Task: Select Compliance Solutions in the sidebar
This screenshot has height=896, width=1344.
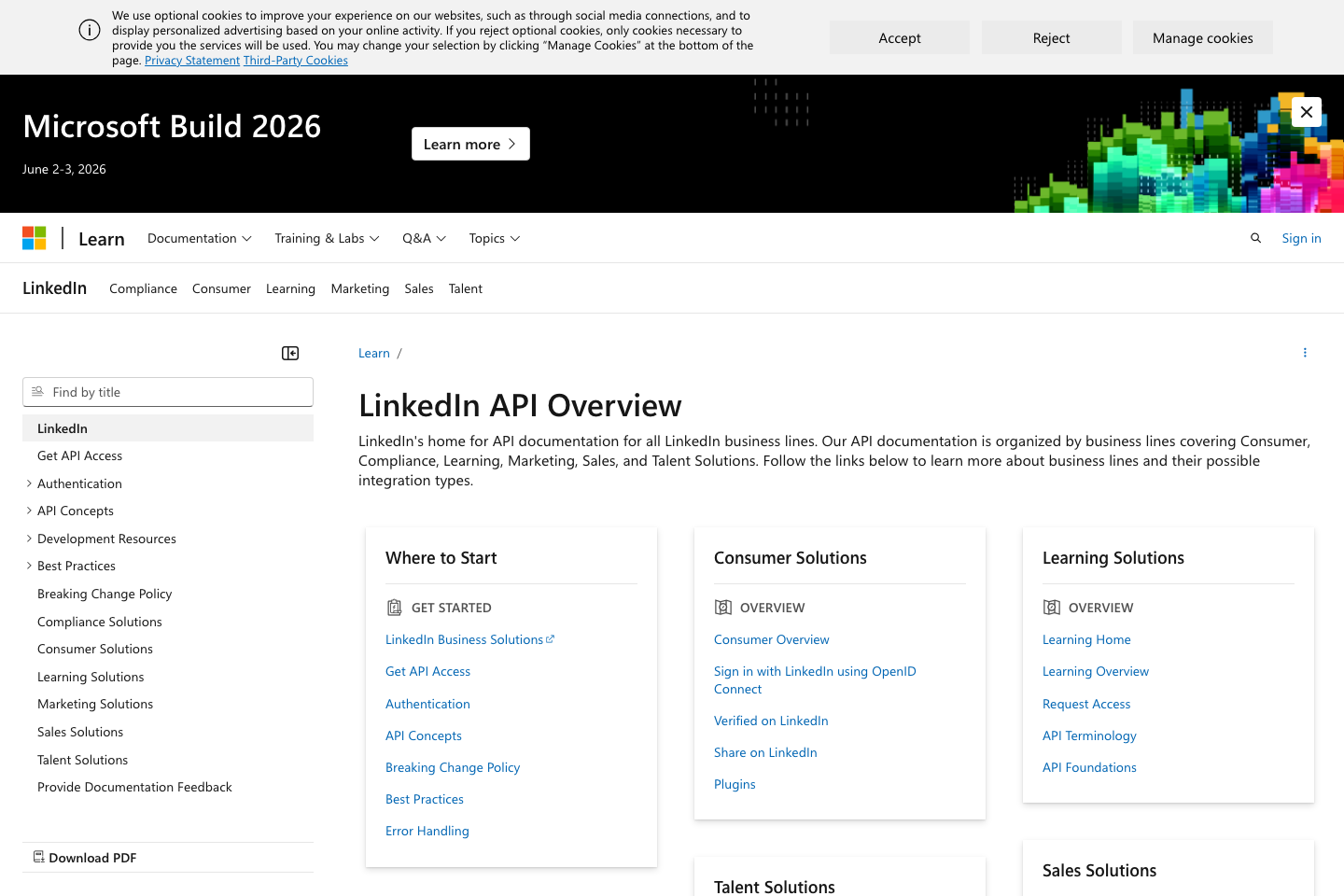Action: 99,622
